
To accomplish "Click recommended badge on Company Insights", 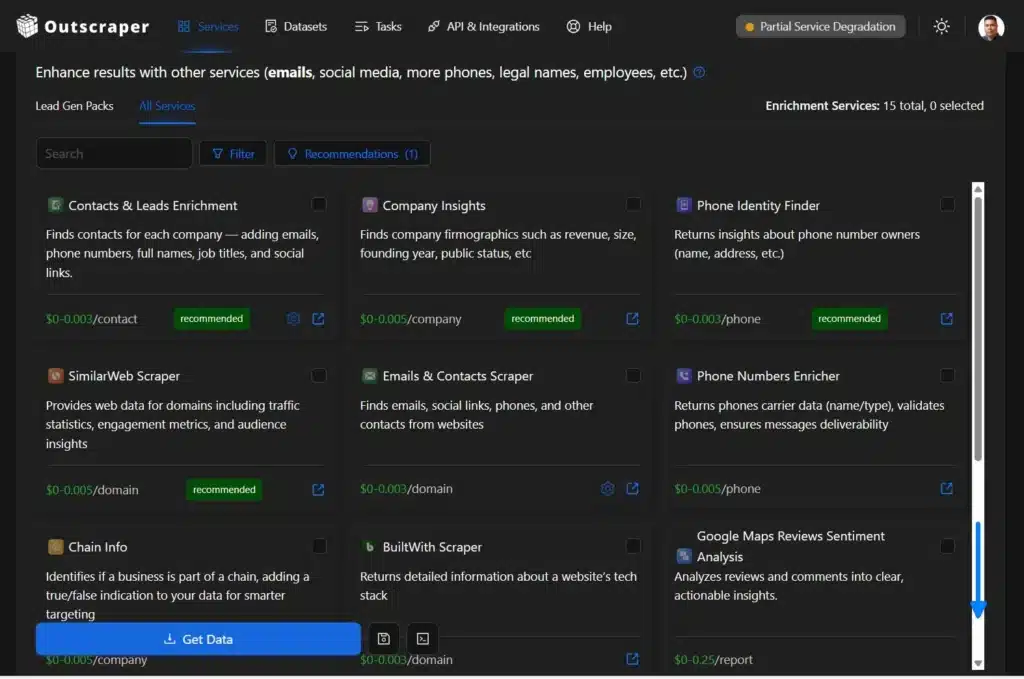I will [x=543, y=319].
